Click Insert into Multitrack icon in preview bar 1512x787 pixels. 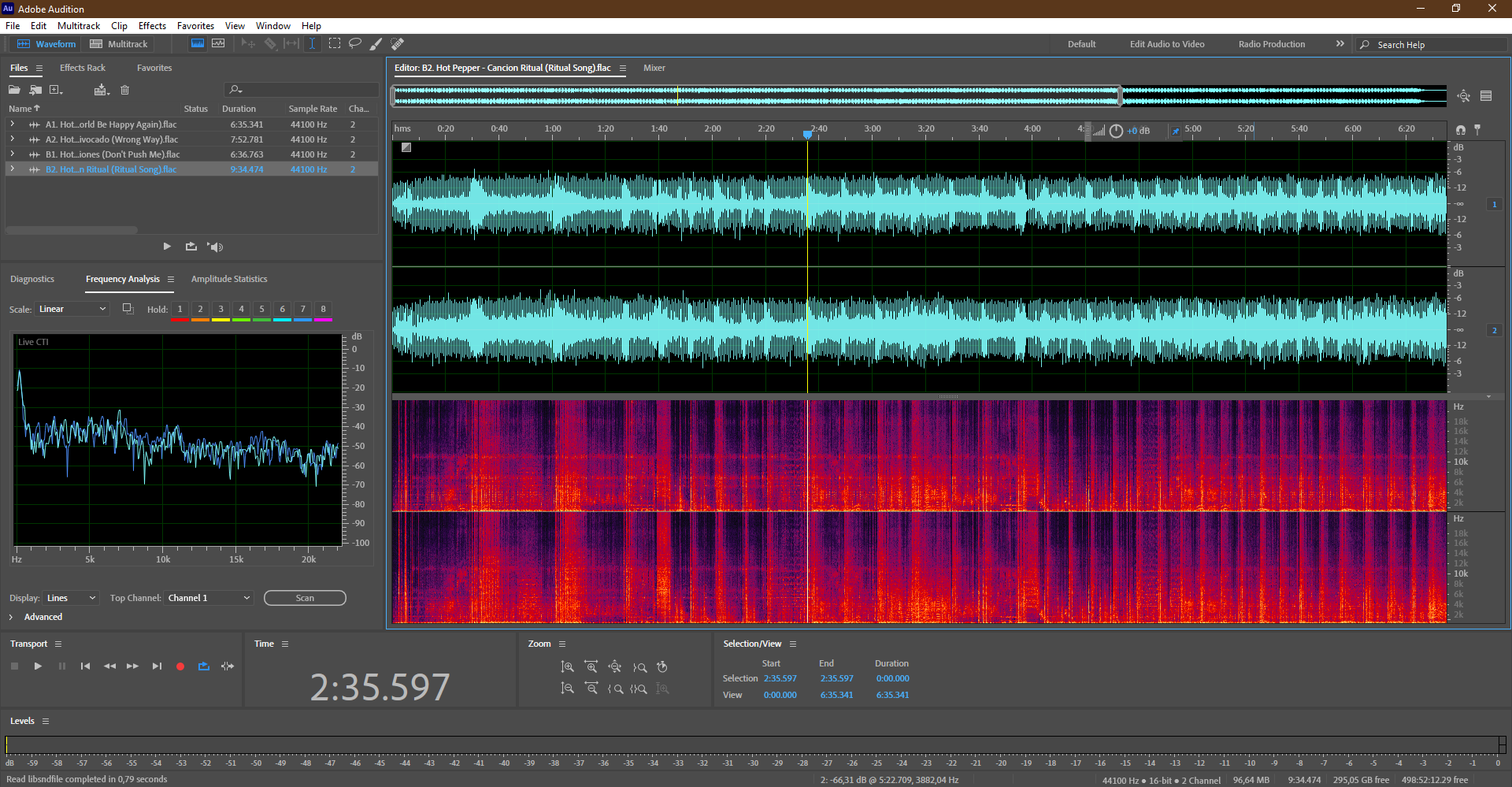point(191,247)
